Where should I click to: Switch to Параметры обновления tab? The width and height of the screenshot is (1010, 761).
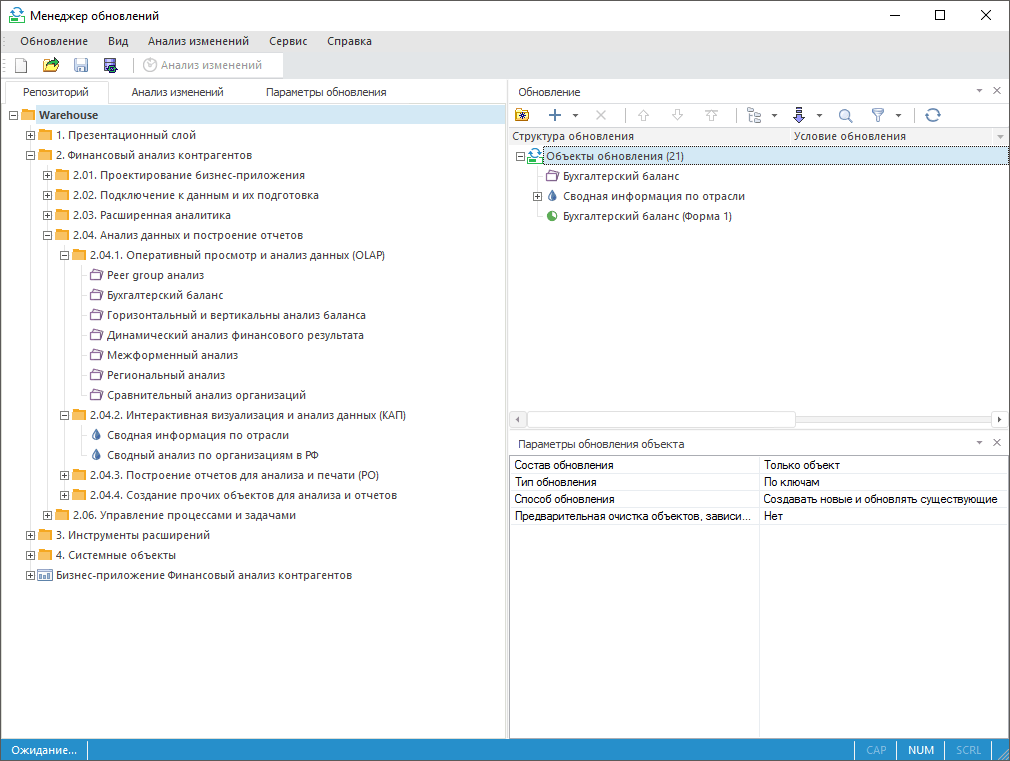click(x=326, y=92)
